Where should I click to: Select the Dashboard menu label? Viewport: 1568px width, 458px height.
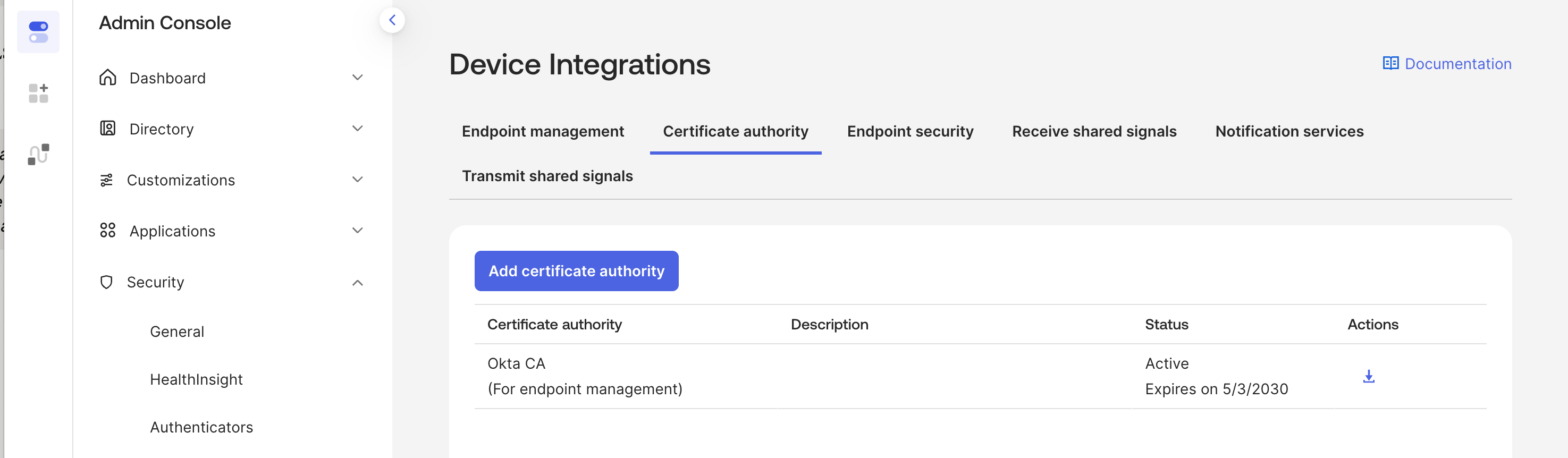coord(167,78)
